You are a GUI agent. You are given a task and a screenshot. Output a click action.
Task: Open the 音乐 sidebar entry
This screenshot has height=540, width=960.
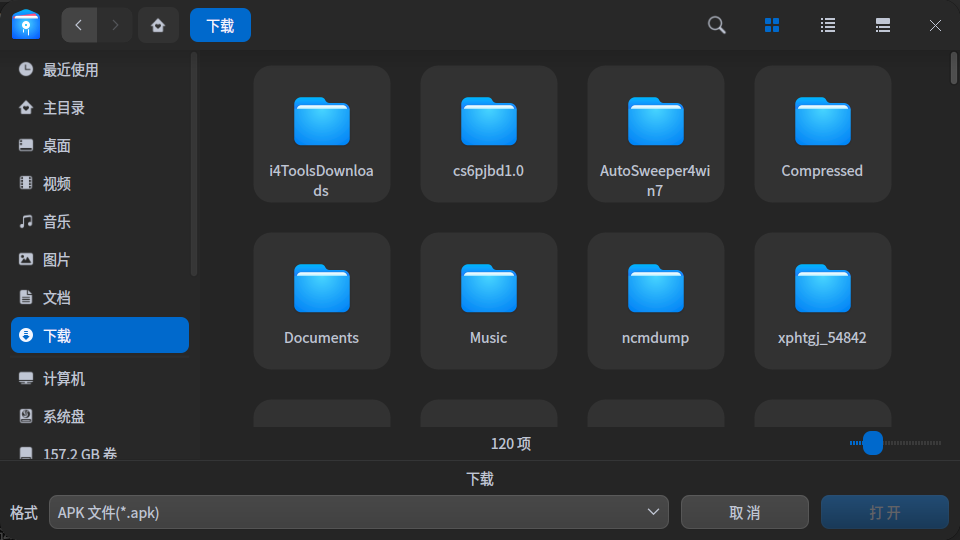[57, 222]
